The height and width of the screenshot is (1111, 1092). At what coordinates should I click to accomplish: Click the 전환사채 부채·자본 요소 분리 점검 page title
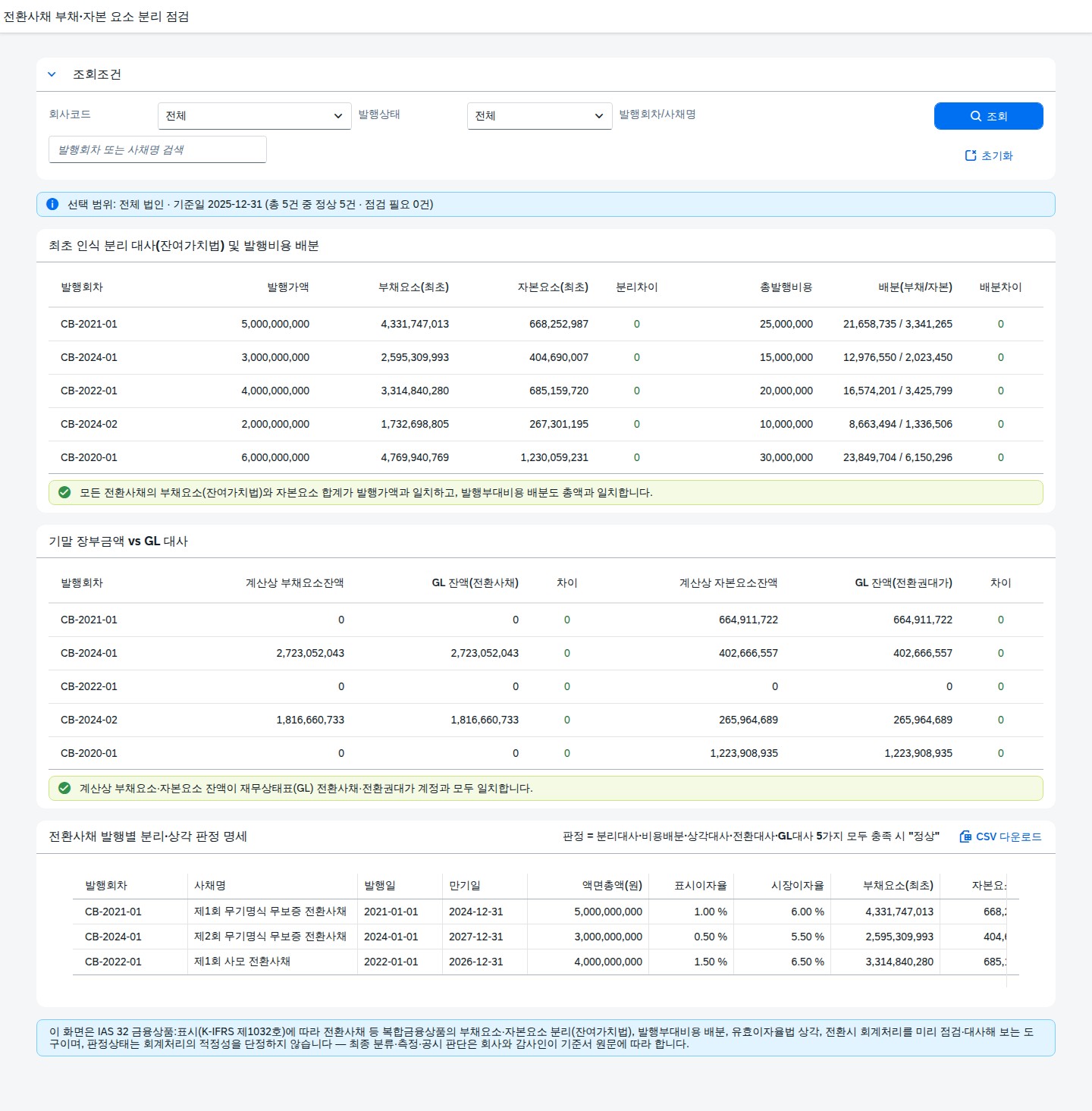(x=96, y=17)
